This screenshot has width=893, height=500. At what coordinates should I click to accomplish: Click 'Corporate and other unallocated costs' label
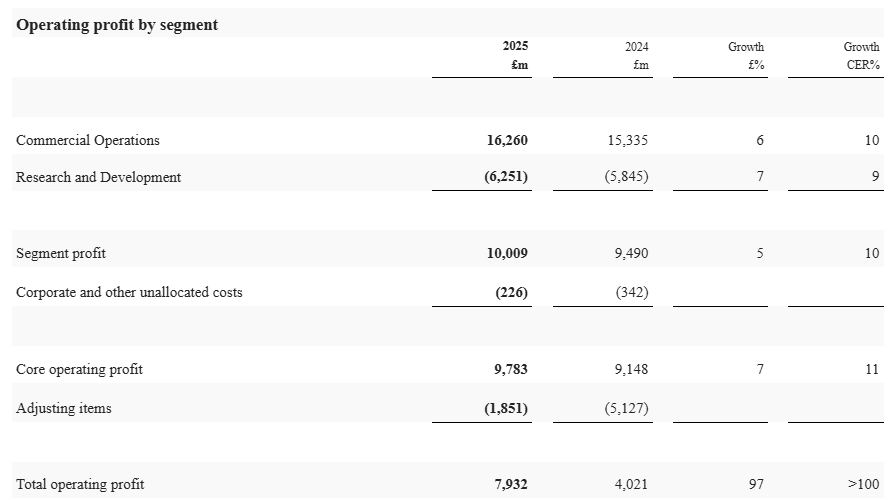[x=129, y=292]
